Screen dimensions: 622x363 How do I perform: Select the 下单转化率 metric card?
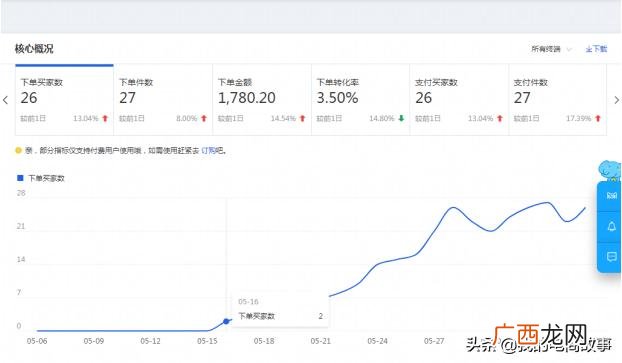(361, 100)
